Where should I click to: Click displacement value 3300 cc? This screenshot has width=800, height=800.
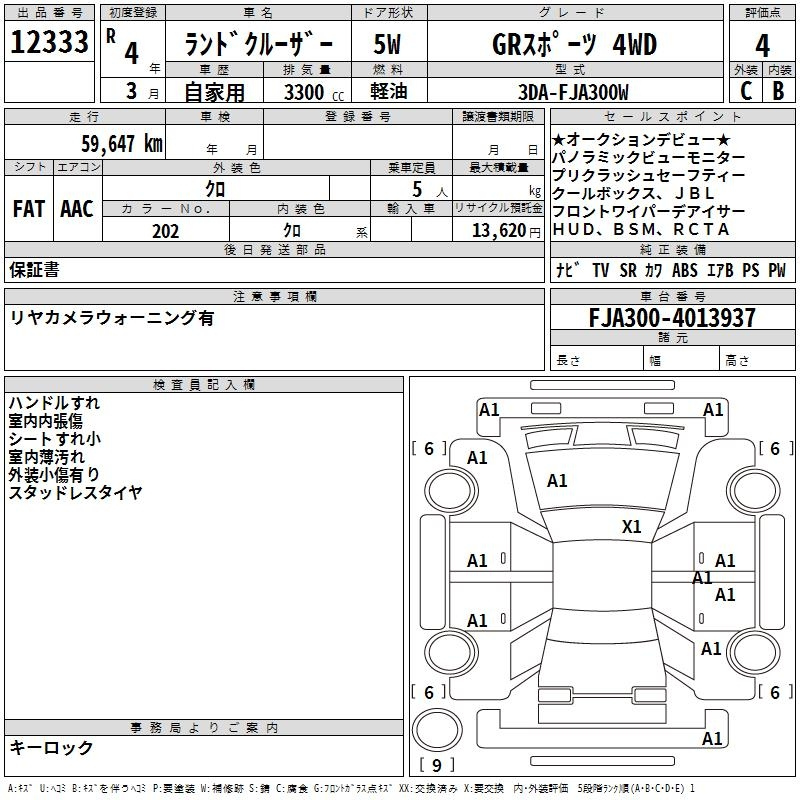314,92
